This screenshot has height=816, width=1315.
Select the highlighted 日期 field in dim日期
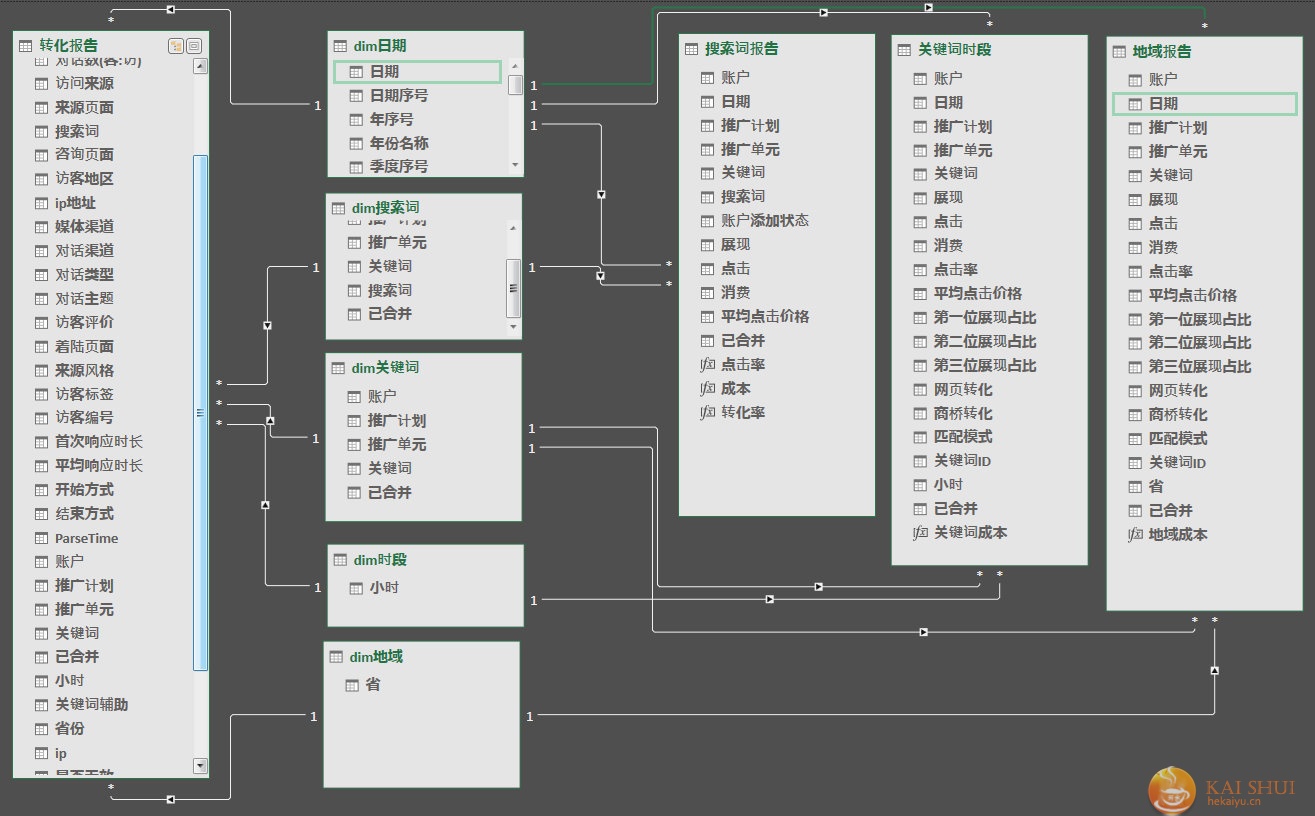(x=417, y=72)
